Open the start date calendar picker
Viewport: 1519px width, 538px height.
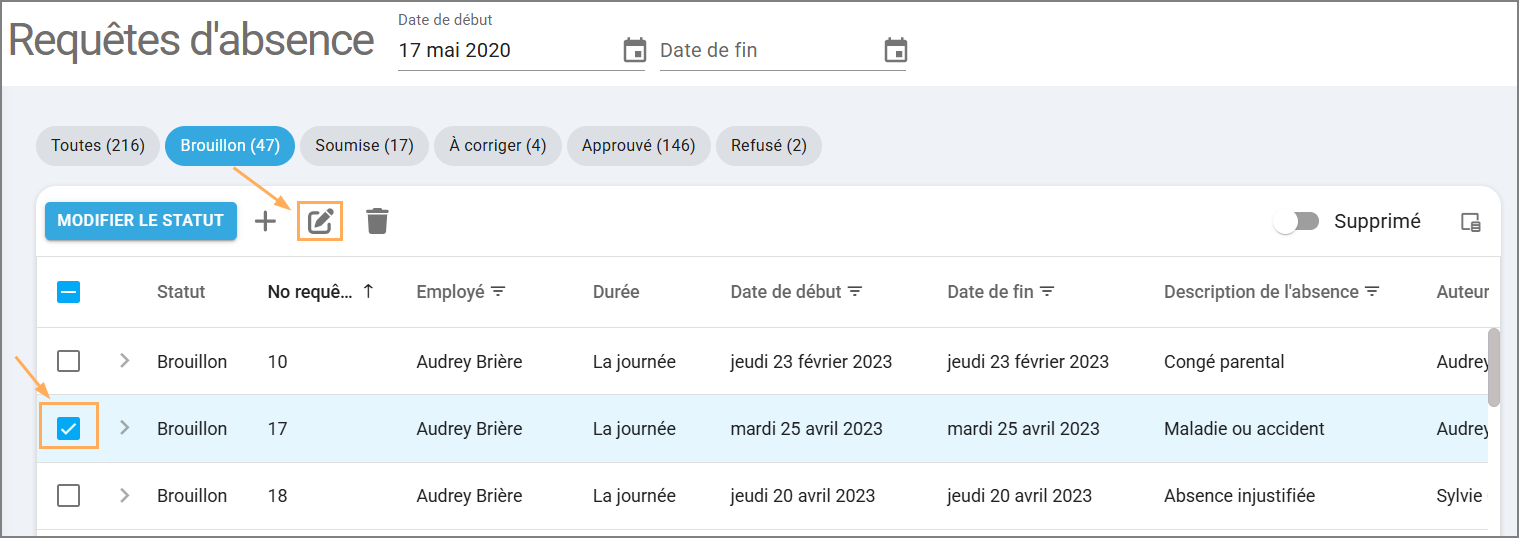[634, 50]
